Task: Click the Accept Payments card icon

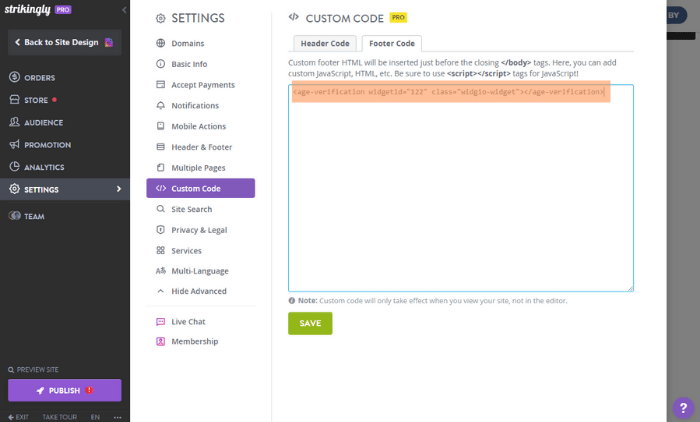Action: tap(160, 84)
